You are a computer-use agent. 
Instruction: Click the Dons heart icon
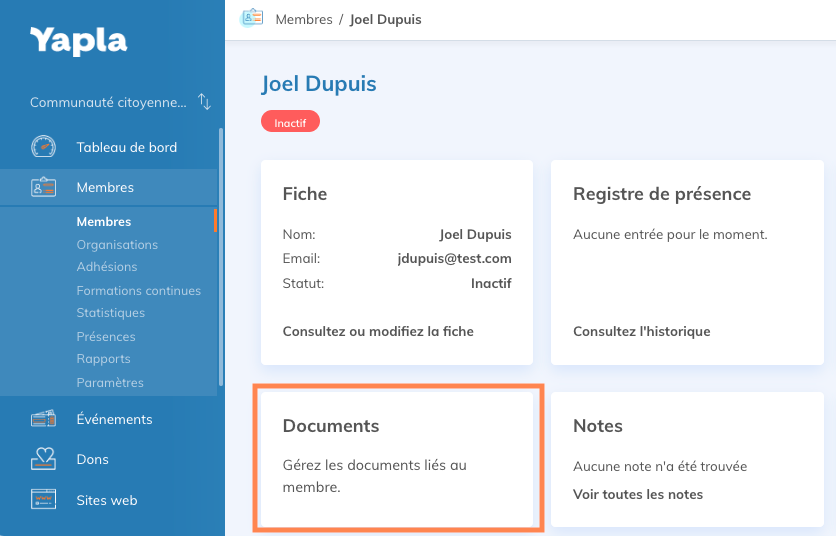pyautogui.click(x=43, y=459)
